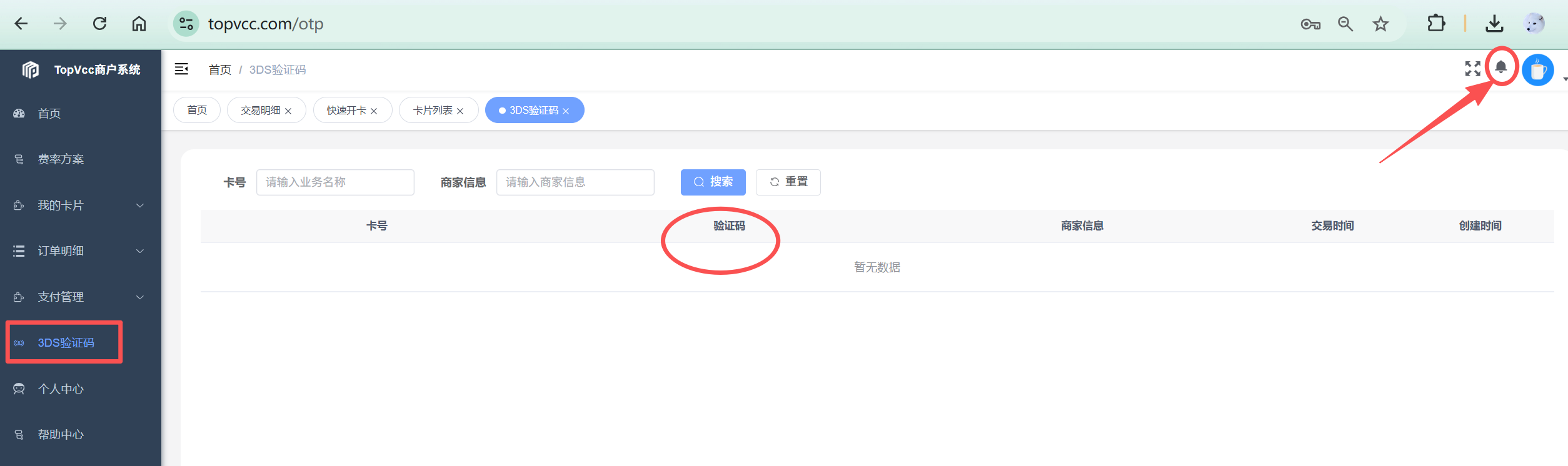The image size is (1568, 466).
Task: Close the 快速开卡 tab
Action: pyautogui.click(x=374, y=111)
